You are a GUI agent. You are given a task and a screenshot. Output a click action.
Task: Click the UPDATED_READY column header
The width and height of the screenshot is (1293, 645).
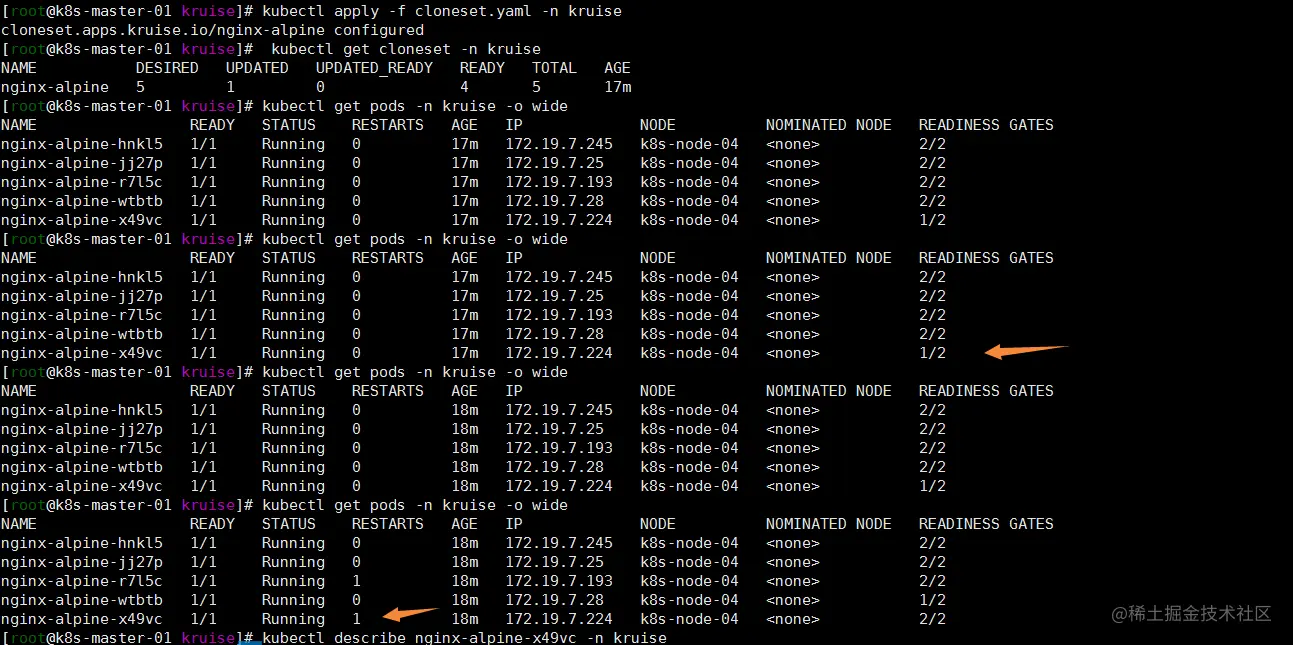(x=374, y=68)
